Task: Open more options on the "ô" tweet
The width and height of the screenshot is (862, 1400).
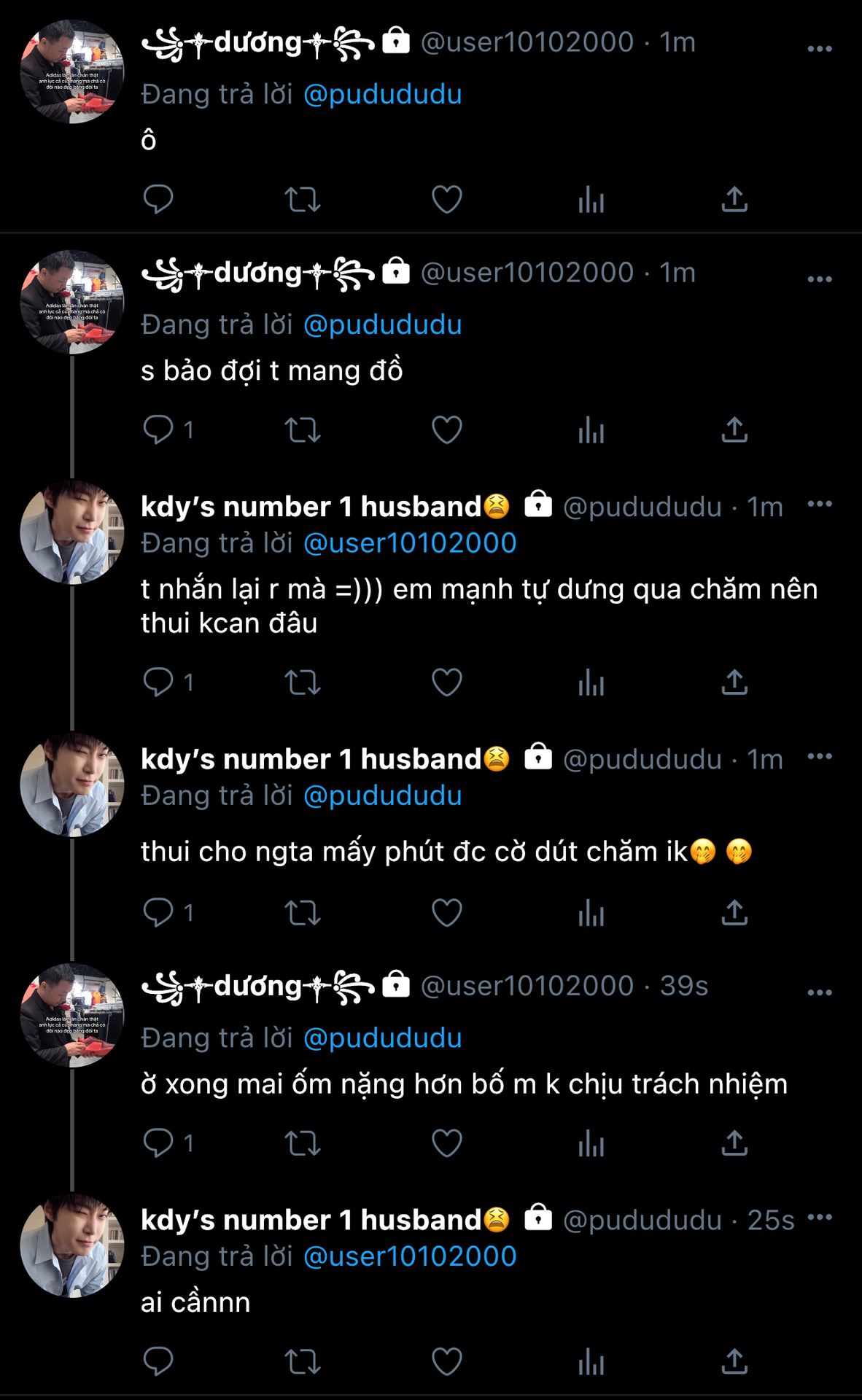Action: [x=820, y=49]
